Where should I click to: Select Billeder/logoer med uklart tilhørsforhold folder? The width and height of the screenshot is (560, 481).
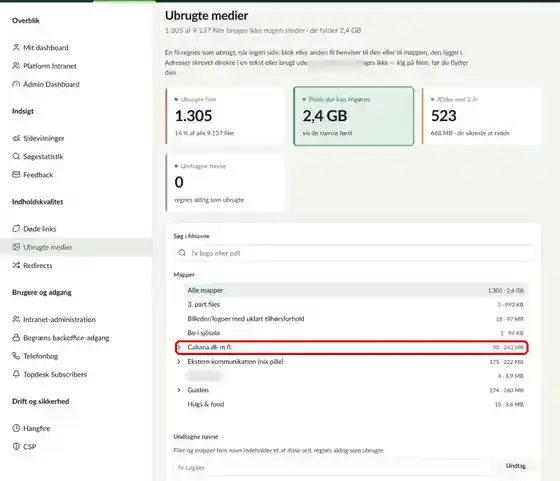[356, 319]
